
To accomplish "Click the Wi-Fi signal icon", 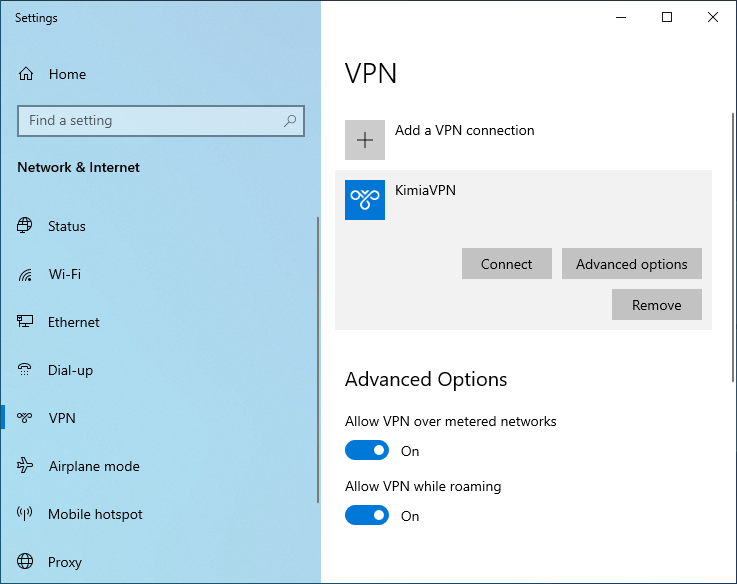I will [26, 274].
